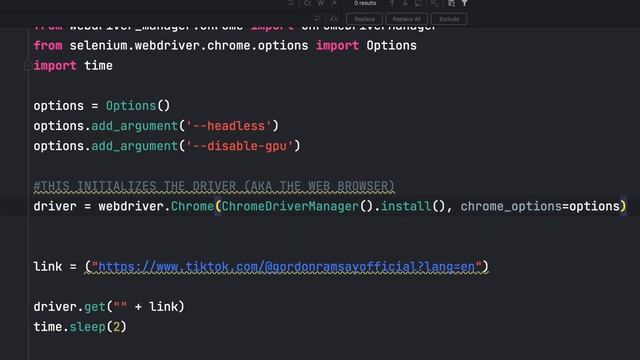Click the Replace All button

tap(406, 19)
